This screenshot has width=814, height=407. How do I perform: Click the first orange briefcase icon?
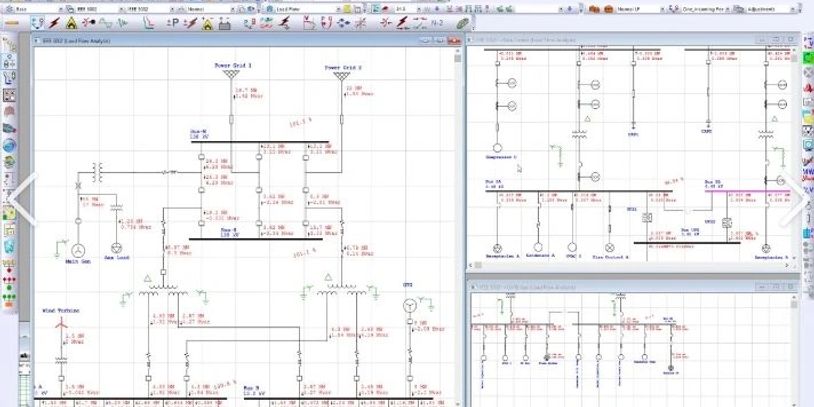[x=594, y=9]
